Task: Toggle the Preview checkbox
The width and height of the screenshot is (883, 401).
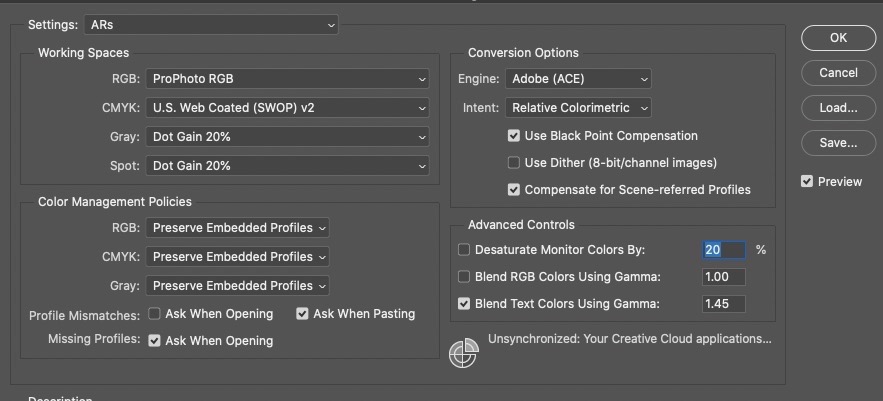Action: click(807, 182)
